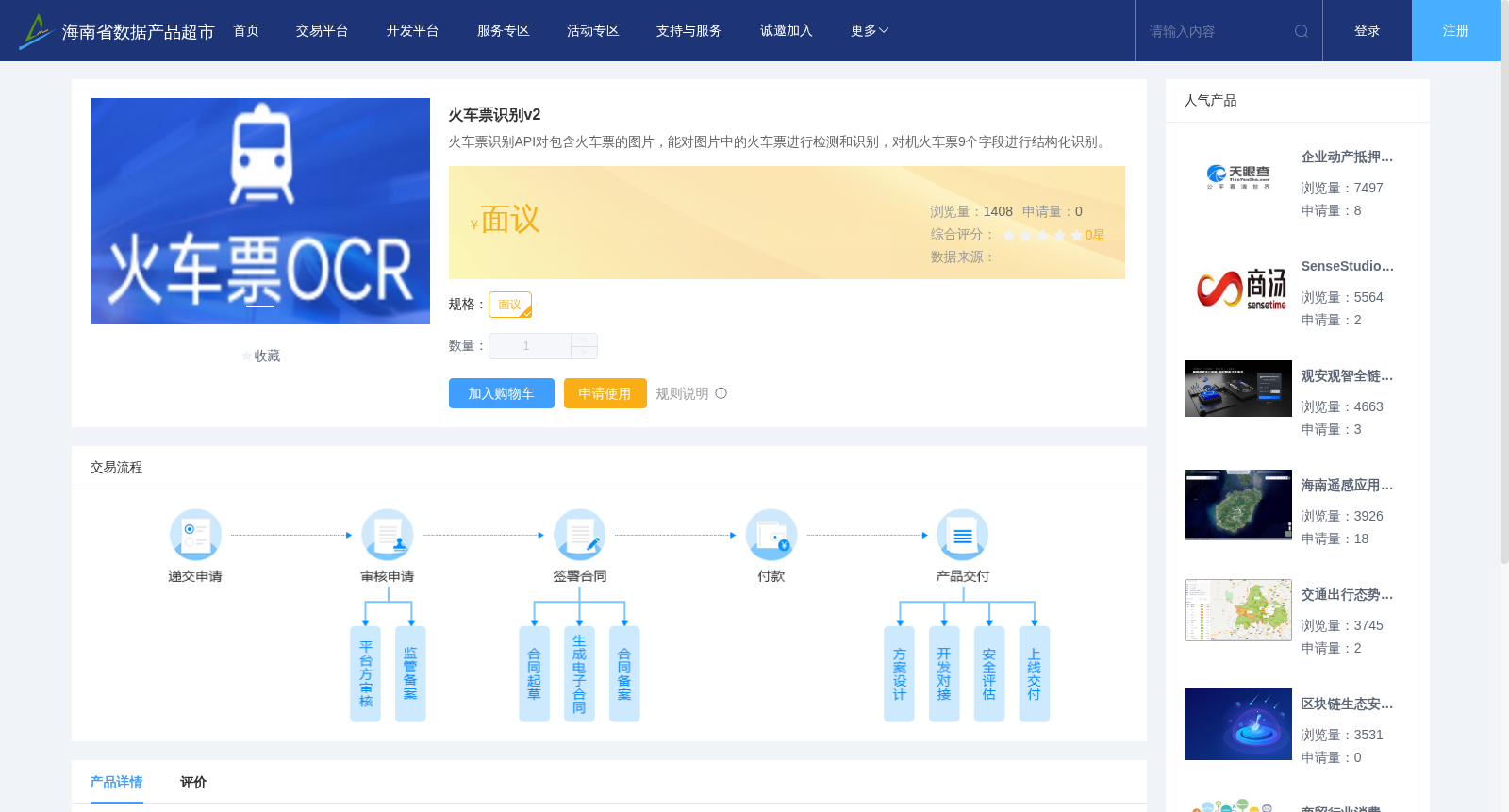Open the 海南遥感应用... product title
Image resolution: width=1509 pixels, height=812 pixels.
coord(1347,486)
